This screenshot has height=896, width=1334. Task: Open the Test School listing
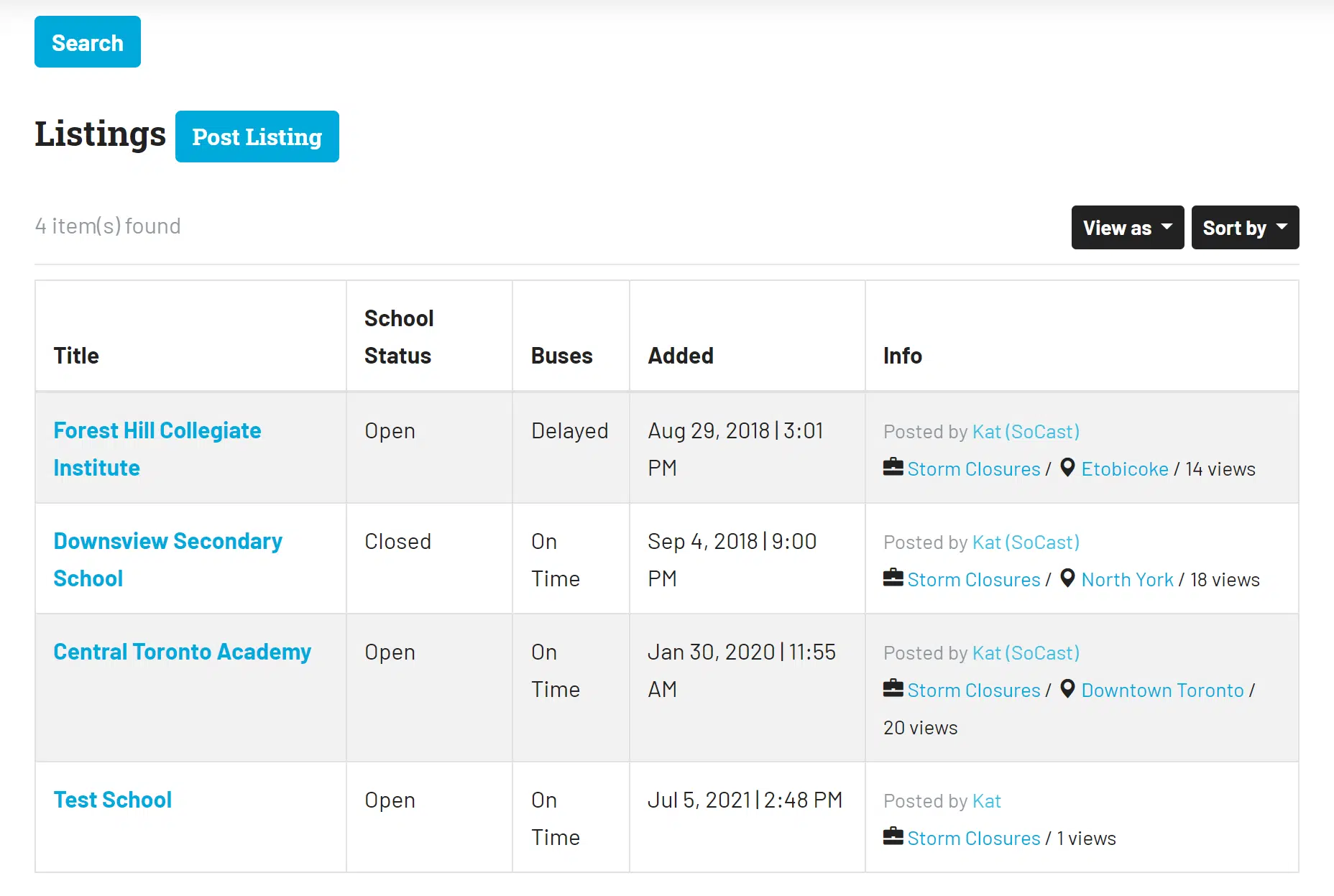tap(113, 800)
